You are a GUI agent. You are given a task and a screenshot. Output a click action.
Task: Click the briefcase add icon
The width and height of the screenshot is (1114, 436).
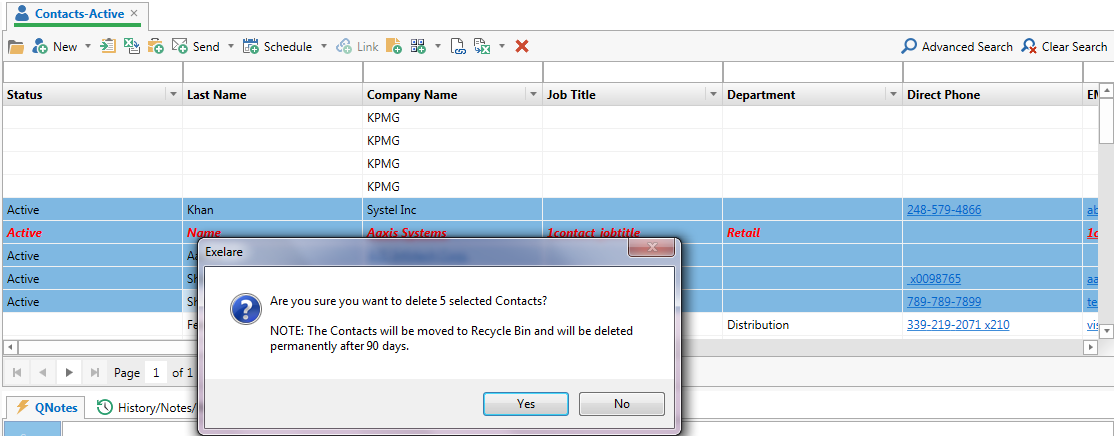[x=156, y=46]
